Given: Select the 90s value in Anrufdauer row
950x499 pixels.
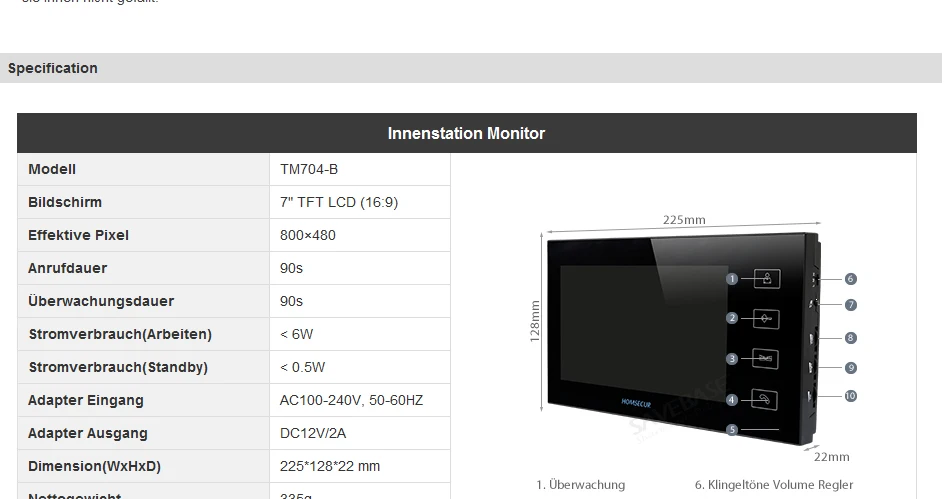Looking at the screenshot, I should [x=291, y=268].
